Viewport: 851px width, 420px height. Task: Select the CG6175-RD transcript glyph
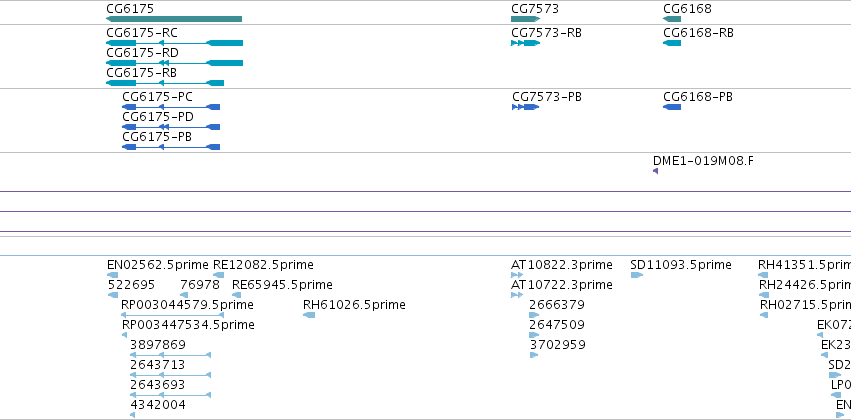(174, 63)
